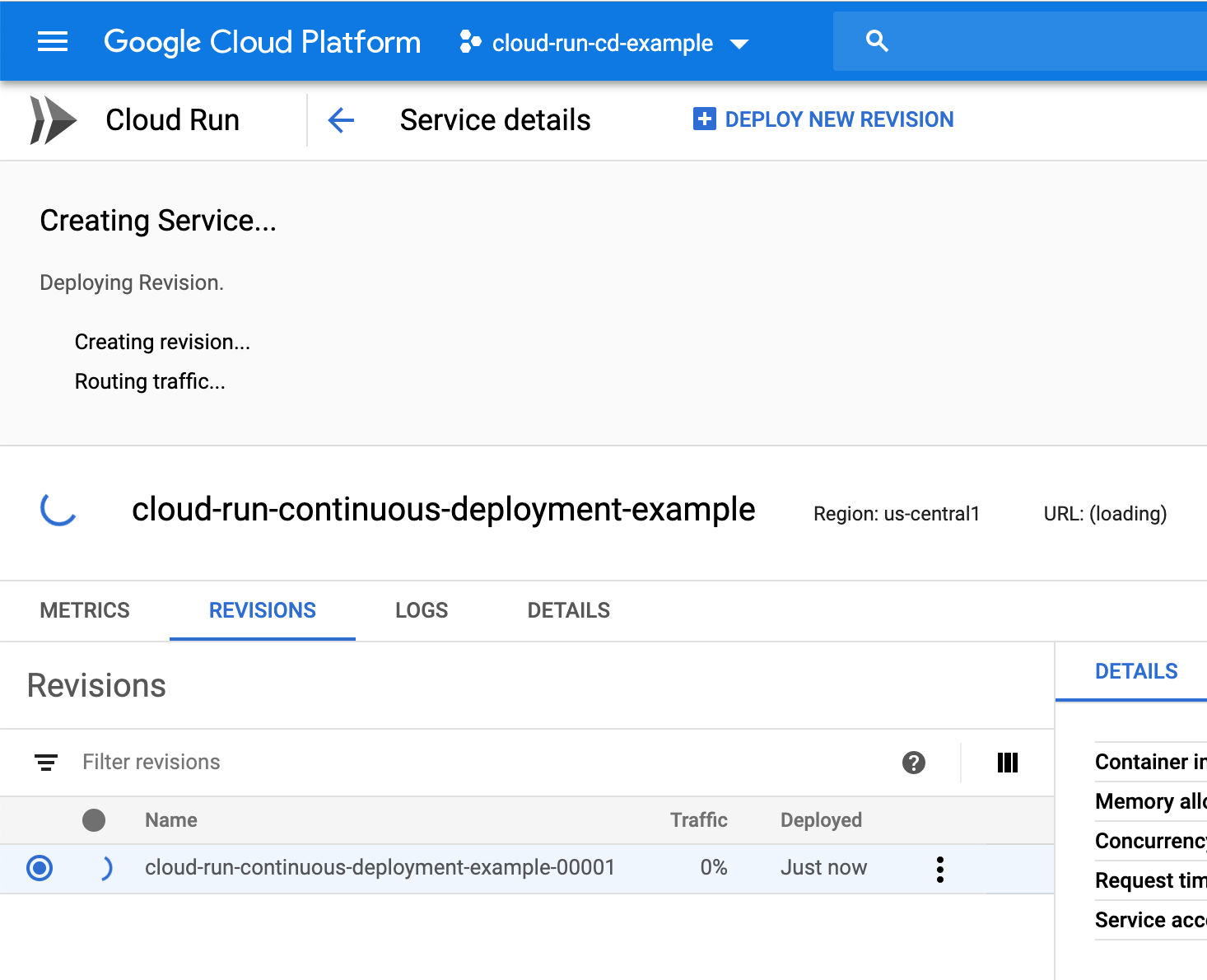Select the radio button for revision 00001
Viewport: 1207px width, 980px height.
pos(40,868)
